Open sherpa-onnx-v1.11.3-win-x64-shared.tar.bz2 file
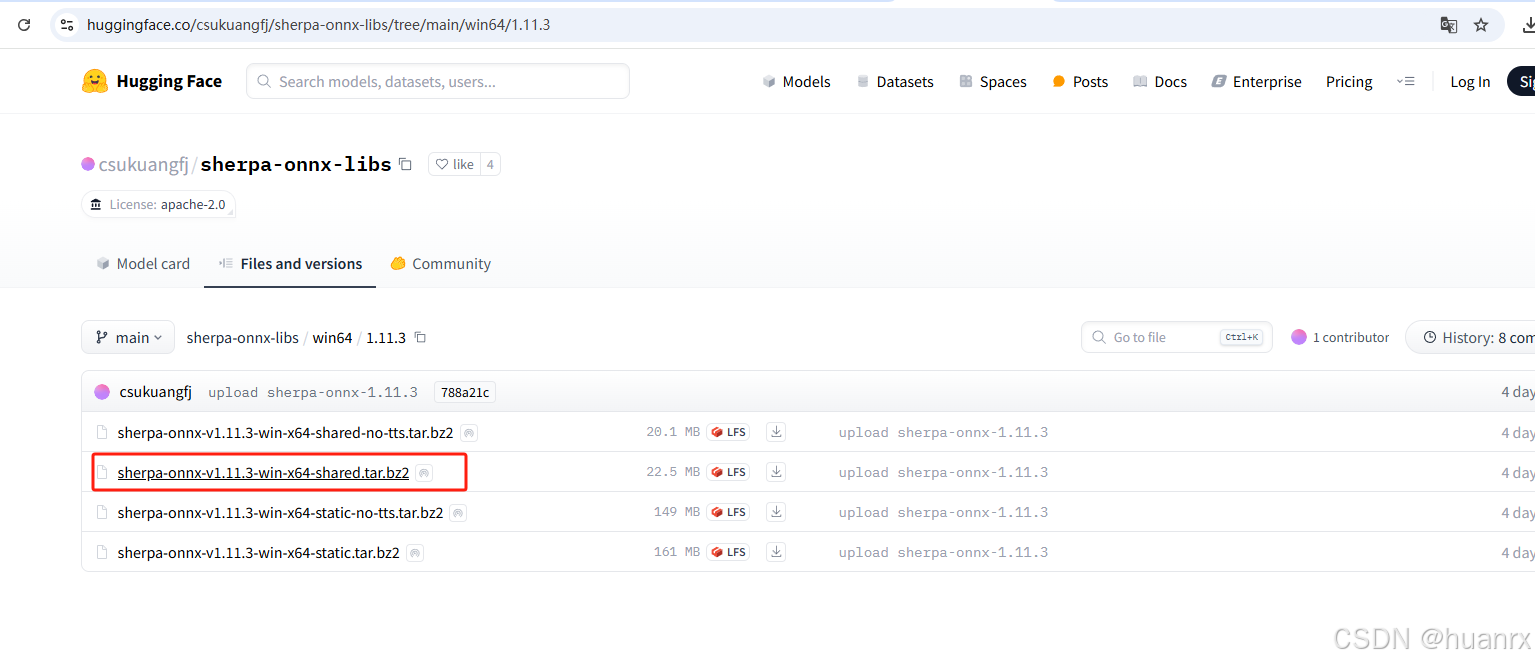1535x665 pixels. (x=263, y=473)
